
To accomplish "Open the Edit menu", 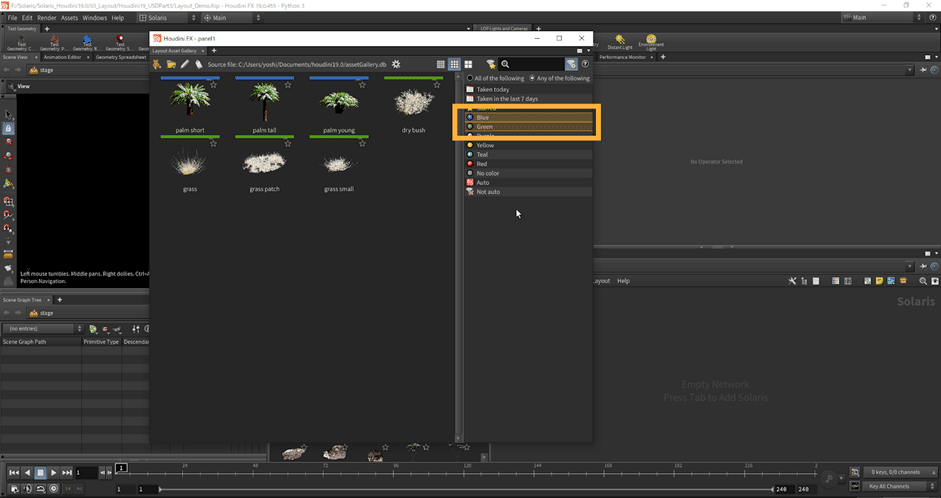I will (x=27, y=18).
